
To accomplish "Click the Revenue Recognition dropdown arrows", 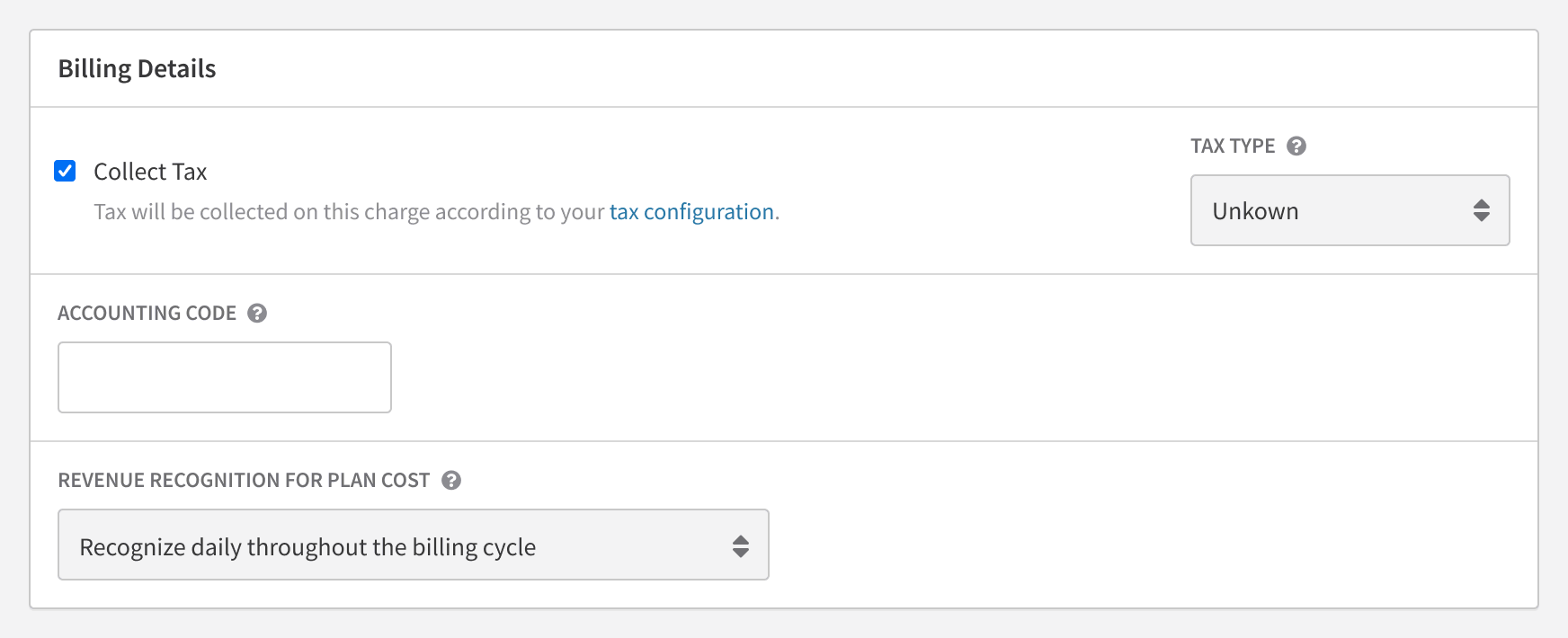I will point(740,545).
